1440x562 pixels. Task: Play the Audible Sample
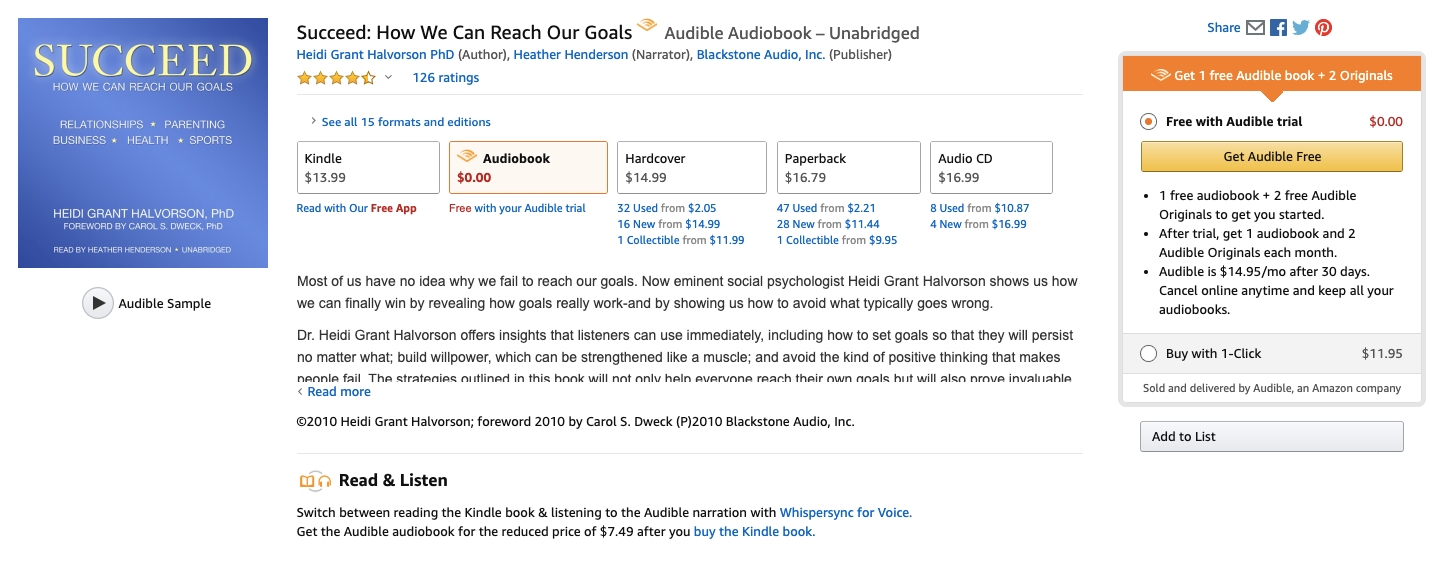[97, 303]
